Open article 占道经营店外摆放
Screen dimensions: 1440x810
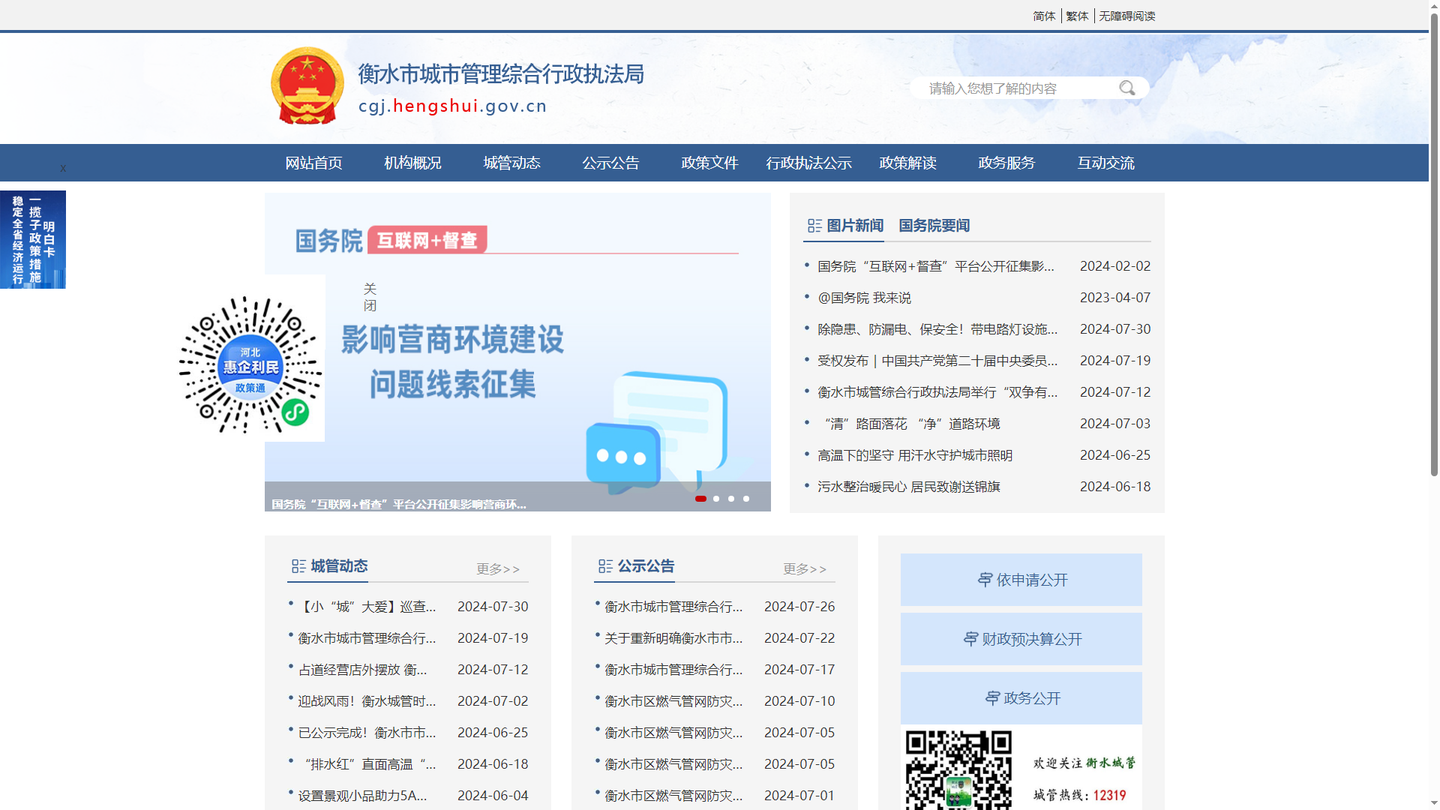(362, 670)
